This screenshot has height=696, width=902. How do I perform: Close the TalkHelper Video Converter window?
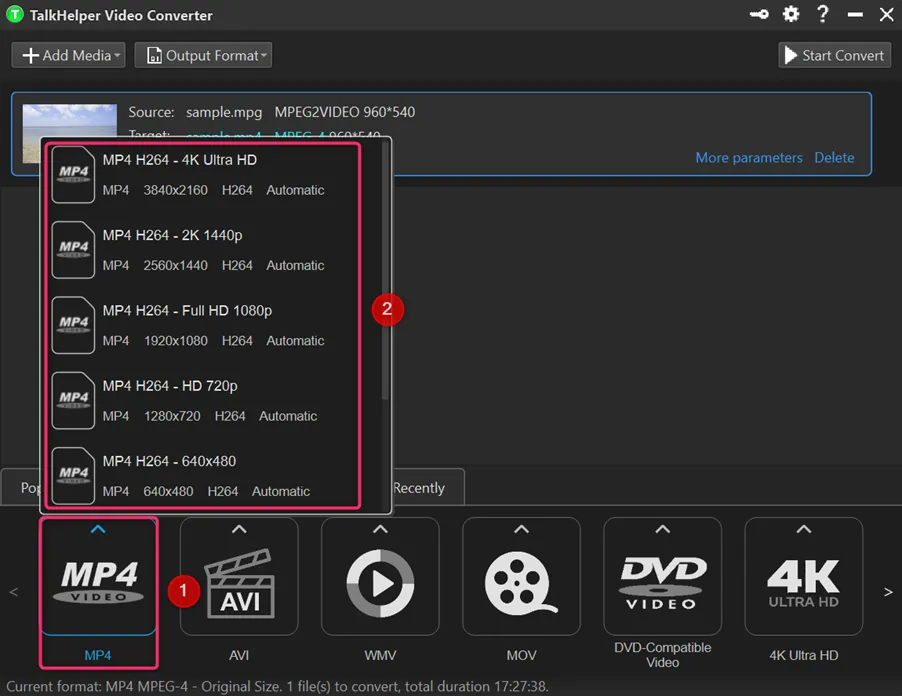click(886, 14)
